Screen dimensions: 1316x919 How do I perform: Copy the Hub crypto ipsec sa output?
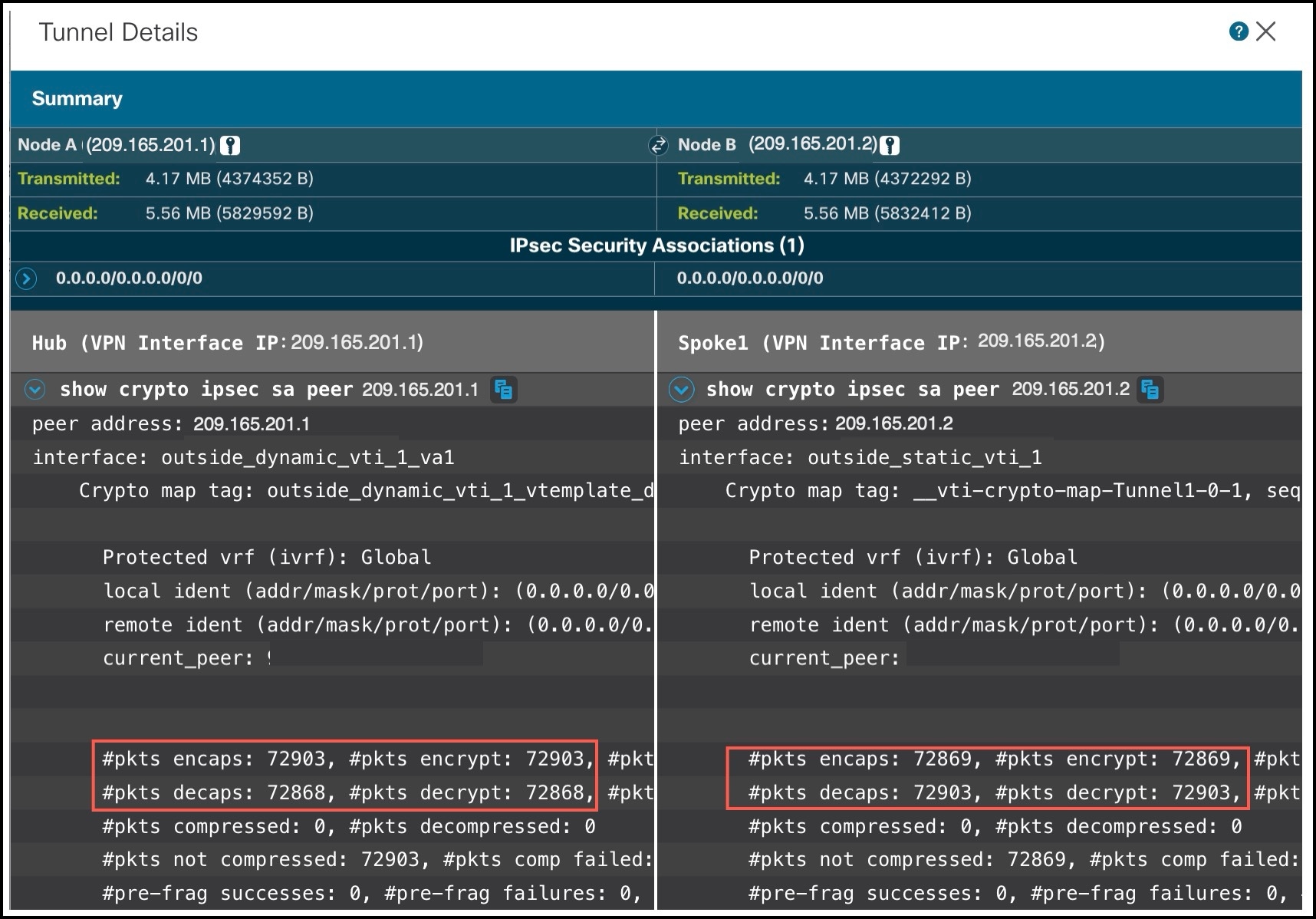point(503,390)
